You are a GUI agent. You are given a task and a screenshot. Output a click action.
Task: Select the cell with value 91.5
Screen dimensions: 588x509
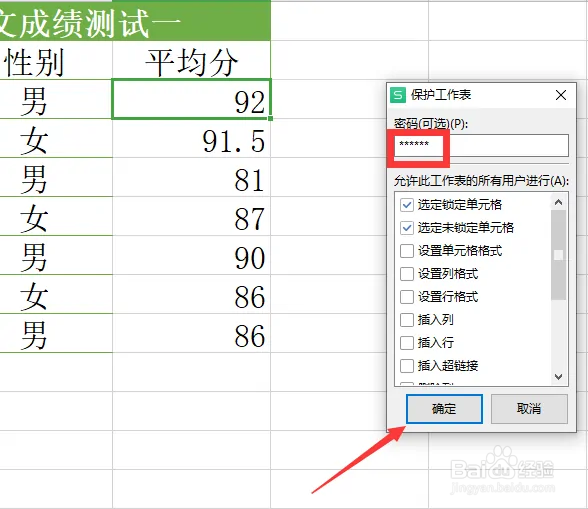coord(191,138)
